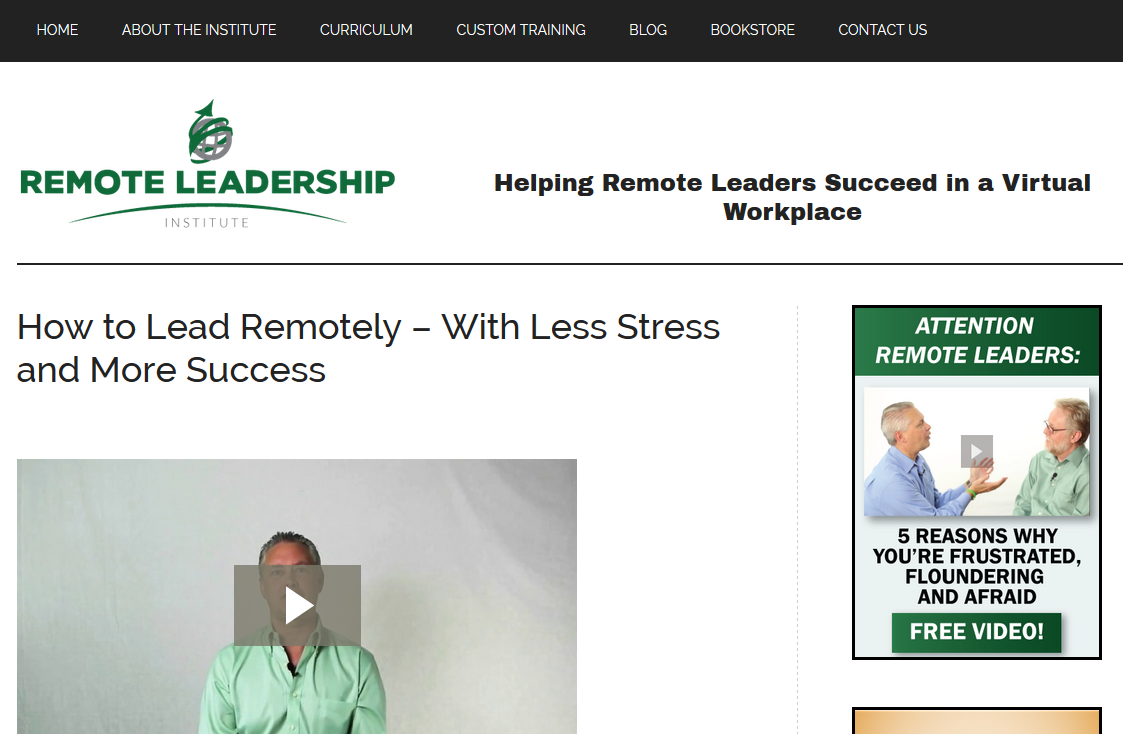Click the globe logo icon above Remote Leadership
This screenshot has width=1123, height=734.
[x=210, y=132]
